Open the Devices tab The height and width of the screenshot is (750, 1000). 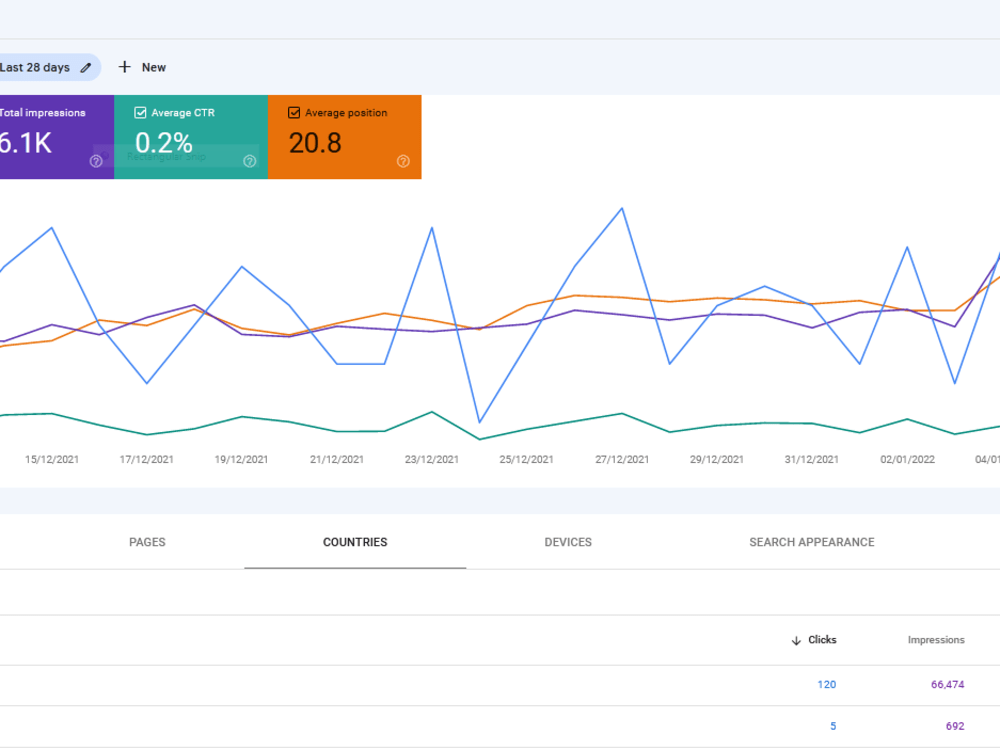(568, 542)
